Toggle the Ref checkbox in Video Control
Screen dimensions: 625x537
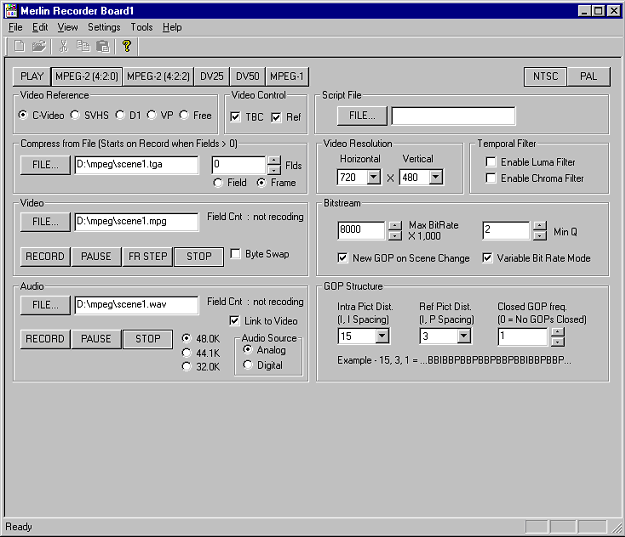tap(276, 117)
